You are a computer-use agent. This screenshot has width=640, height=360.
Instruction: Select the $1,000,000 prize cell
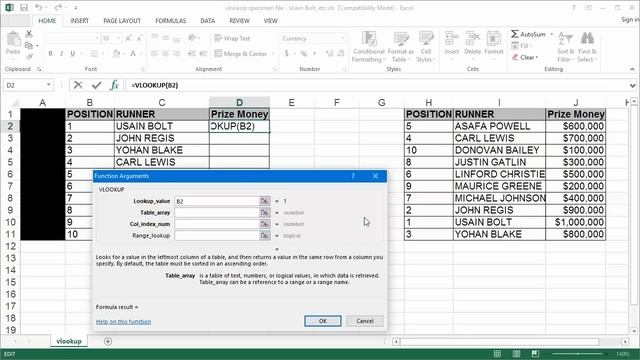point(576,222)
